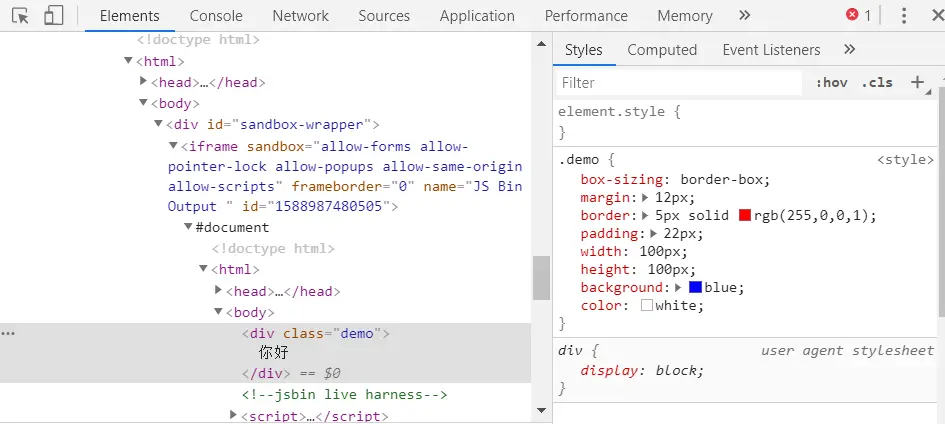The width and height of the screenshot is (945, 424).
Task: Toggle the :hov element state button
Action: tap(831, 83)
